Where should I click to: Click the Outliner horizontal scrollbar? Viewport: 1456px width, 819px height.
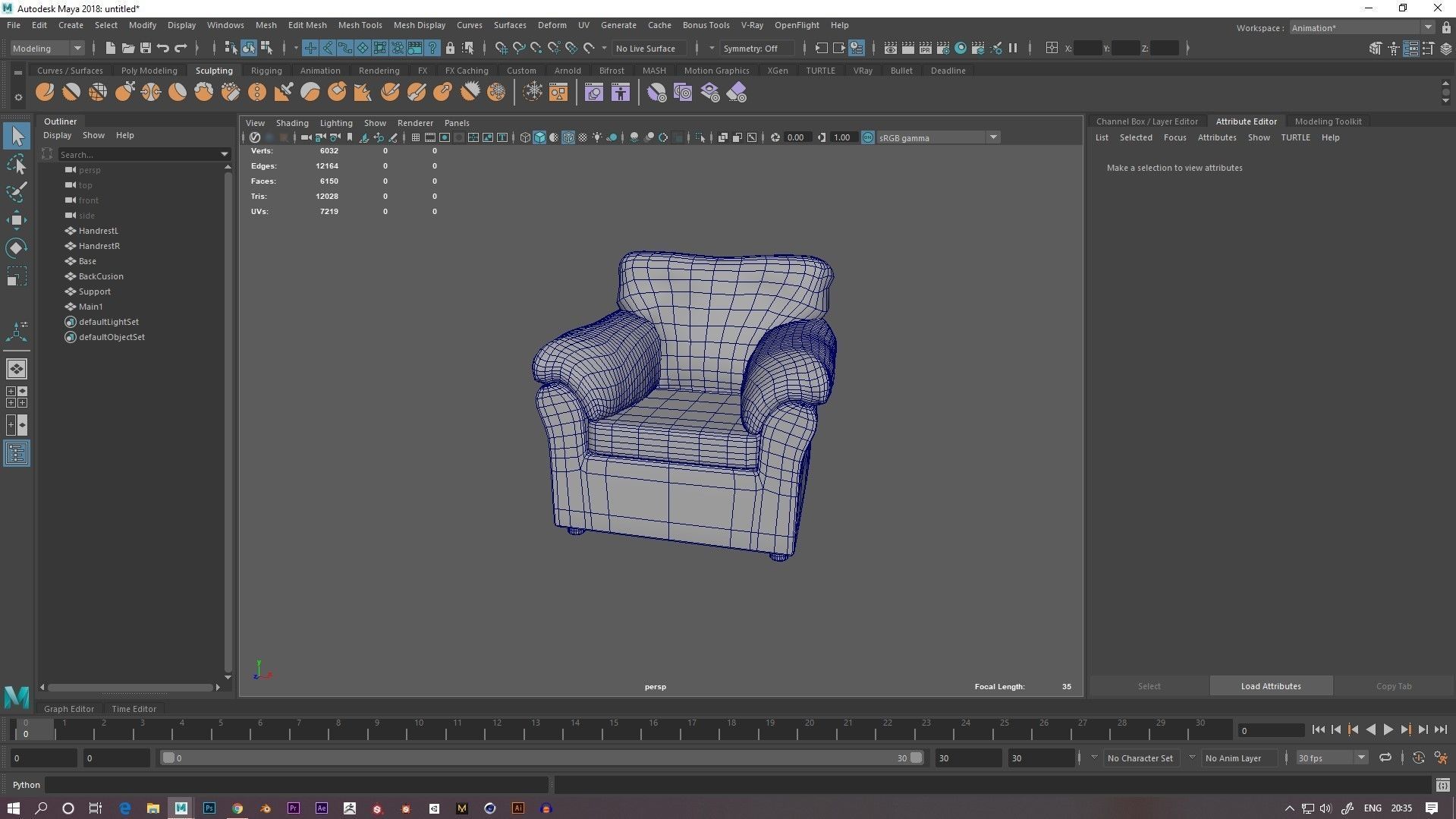[131, 688]
